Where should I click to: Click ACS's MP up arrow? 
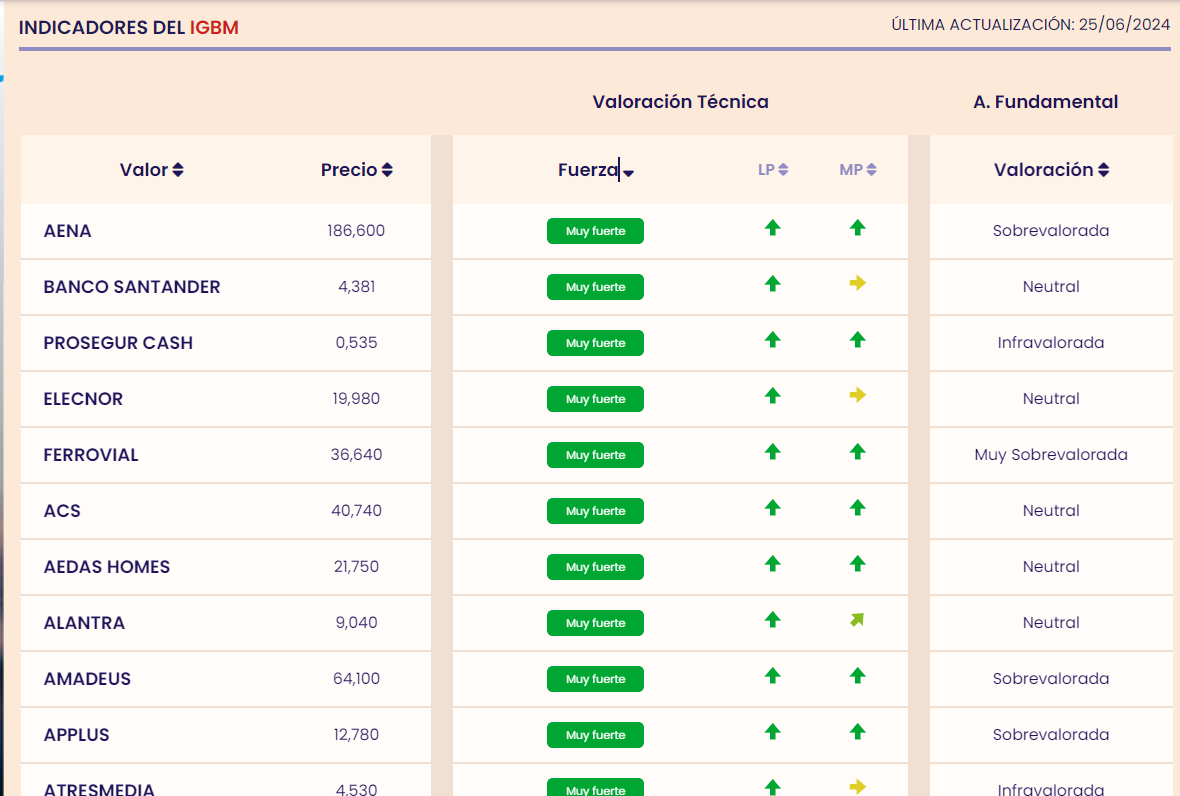(x=858, y=508)
